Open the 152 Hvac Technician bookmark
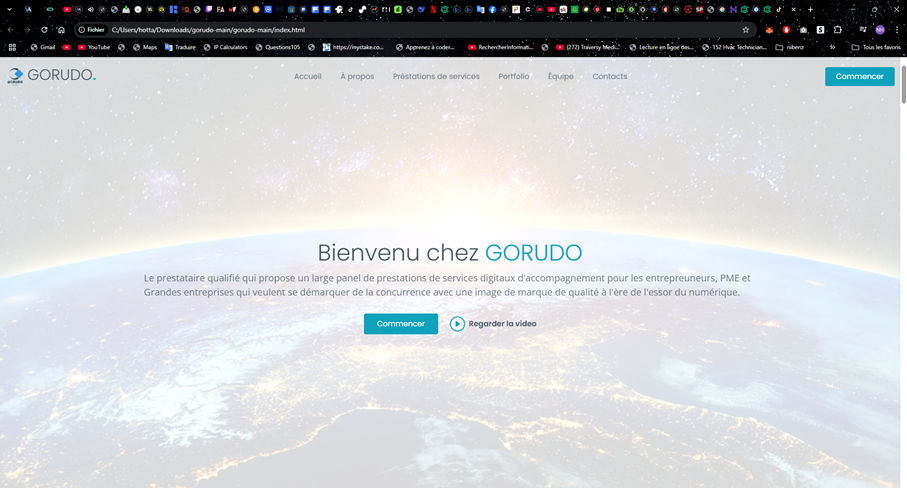This screenshot has width=907, height=488. pyautogui.click(x=735, y=47)
